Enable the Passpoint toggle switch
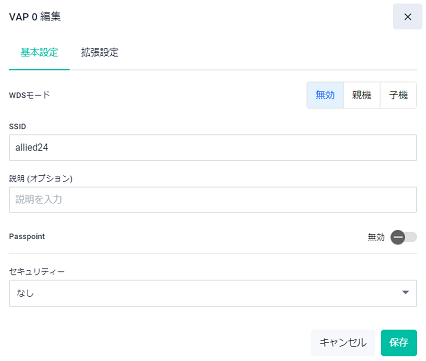Image resolution: width=426 pixels, height=361 pixels. click(404, 237)
